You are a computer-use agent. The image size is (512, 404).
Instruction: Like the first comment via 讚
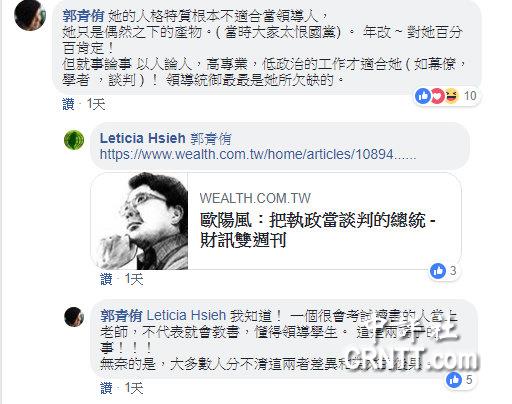[68, 104]
